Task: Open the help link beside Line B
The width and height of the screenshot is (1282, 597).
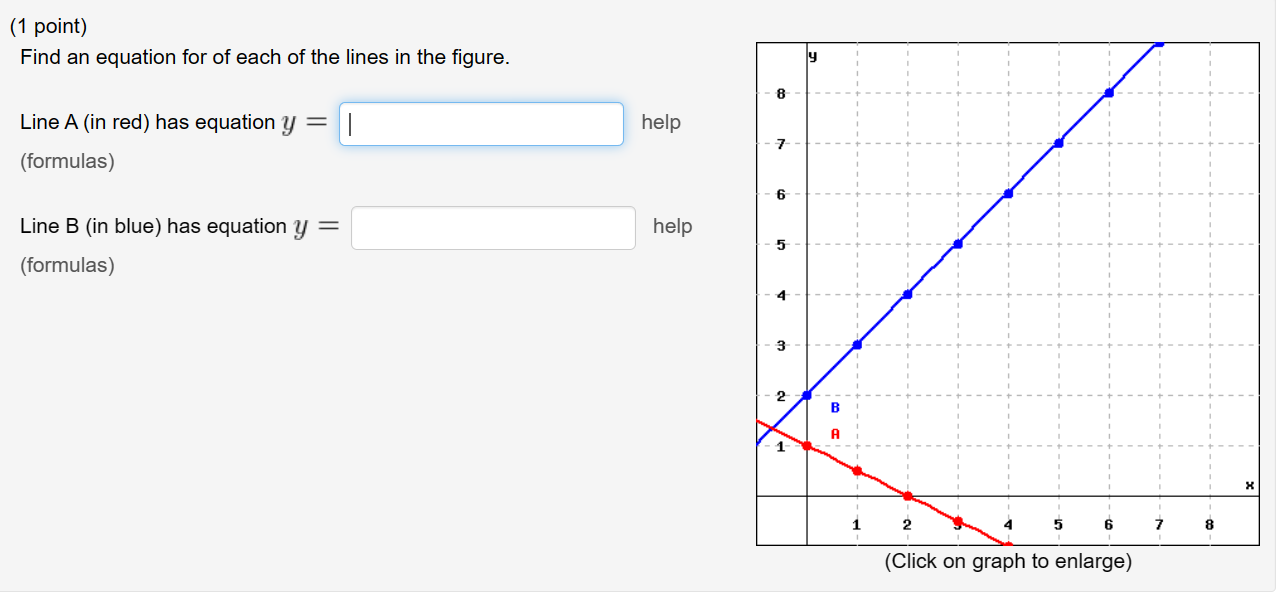Action: click(x=673, y=226)
